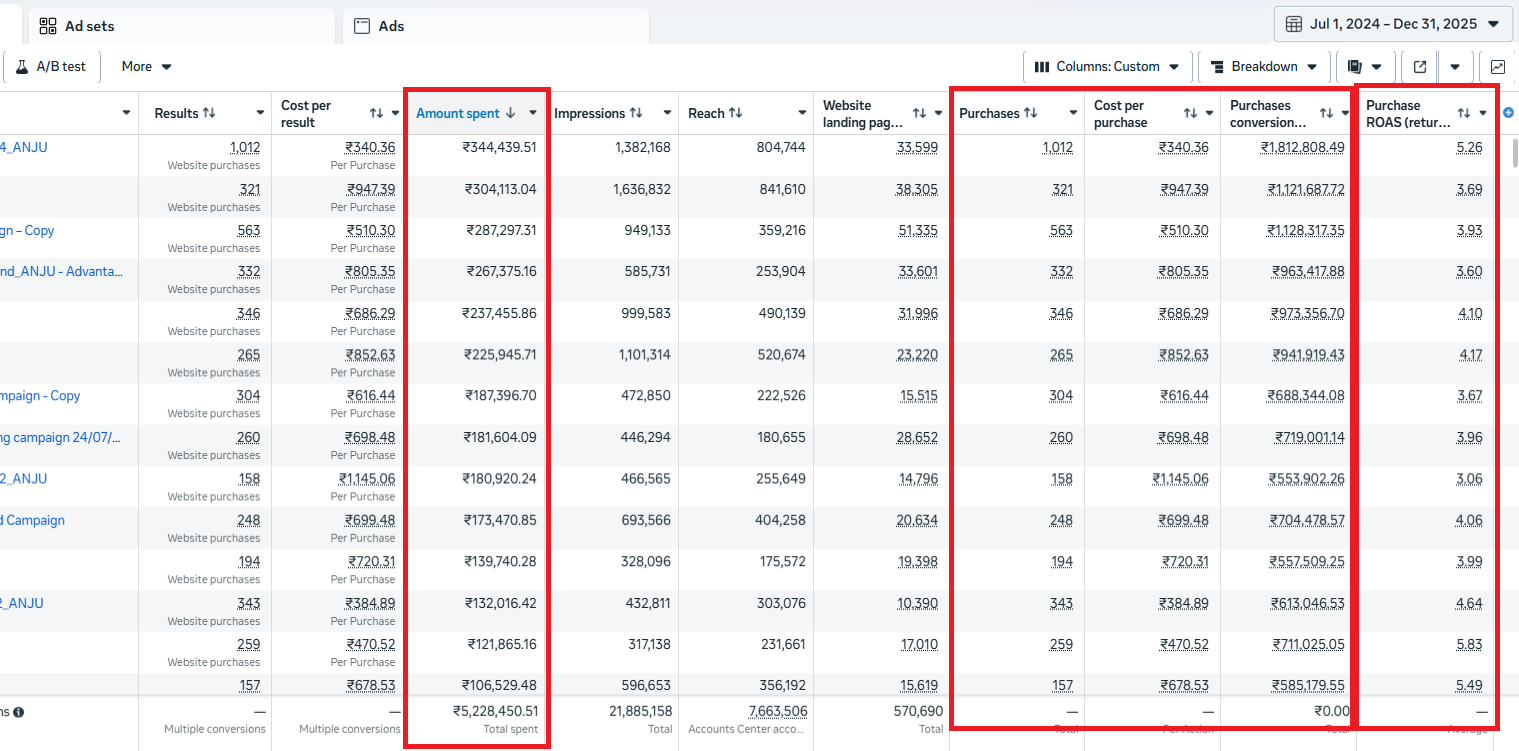Sort by Purchase ROAS using its arrows
The width and height of the screenshot is (1519, 751).
1463,113
